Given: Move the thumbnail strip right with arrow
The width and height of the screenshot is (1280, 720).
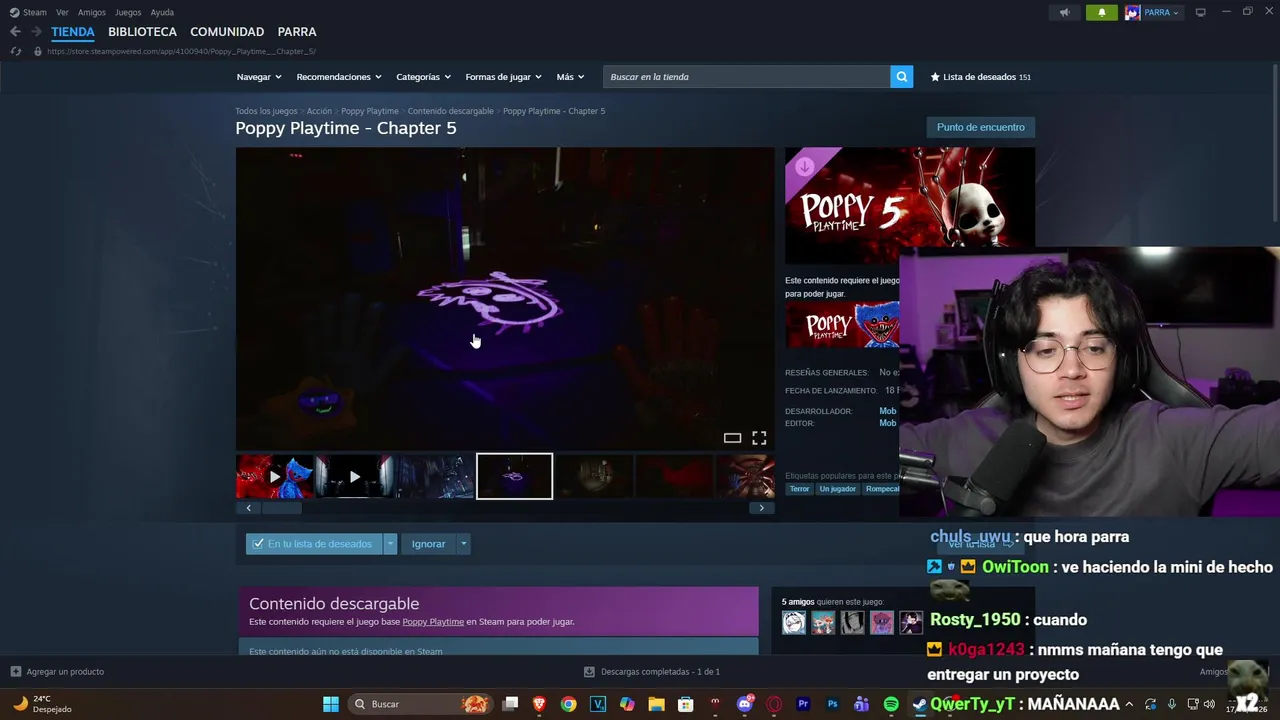Looking at the screenshot, I should pyautogui.click(x=761, y=508).
